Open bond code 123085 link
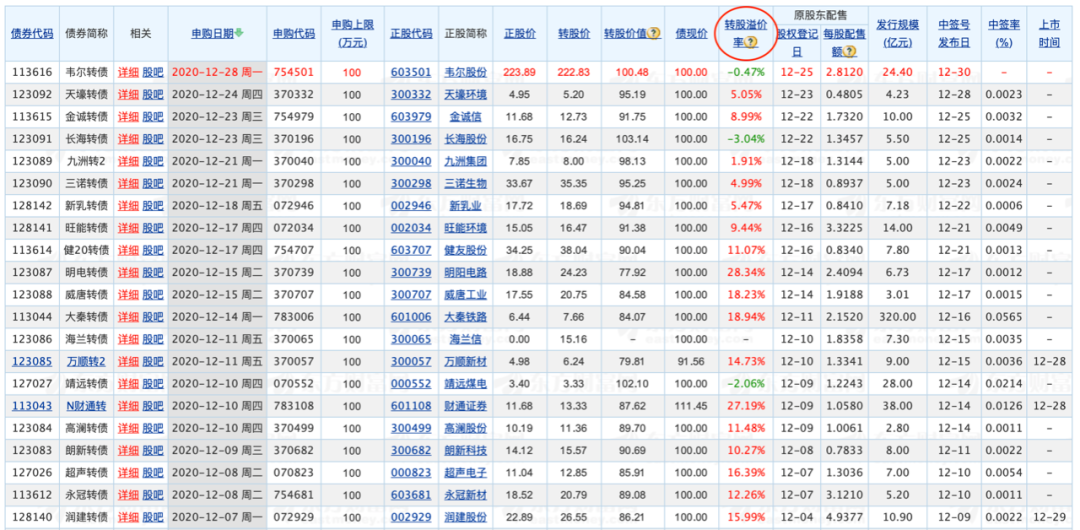The image size is (1080, 530). point(32,361)
